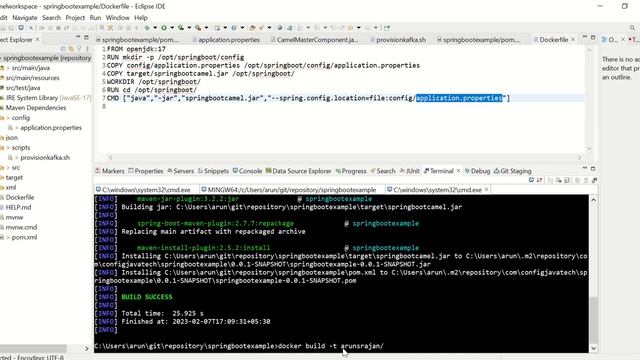Screen dimensions: 640x360
Task: Click the filter icon in Project Explorer toolbar
Action: click(79, 49)
